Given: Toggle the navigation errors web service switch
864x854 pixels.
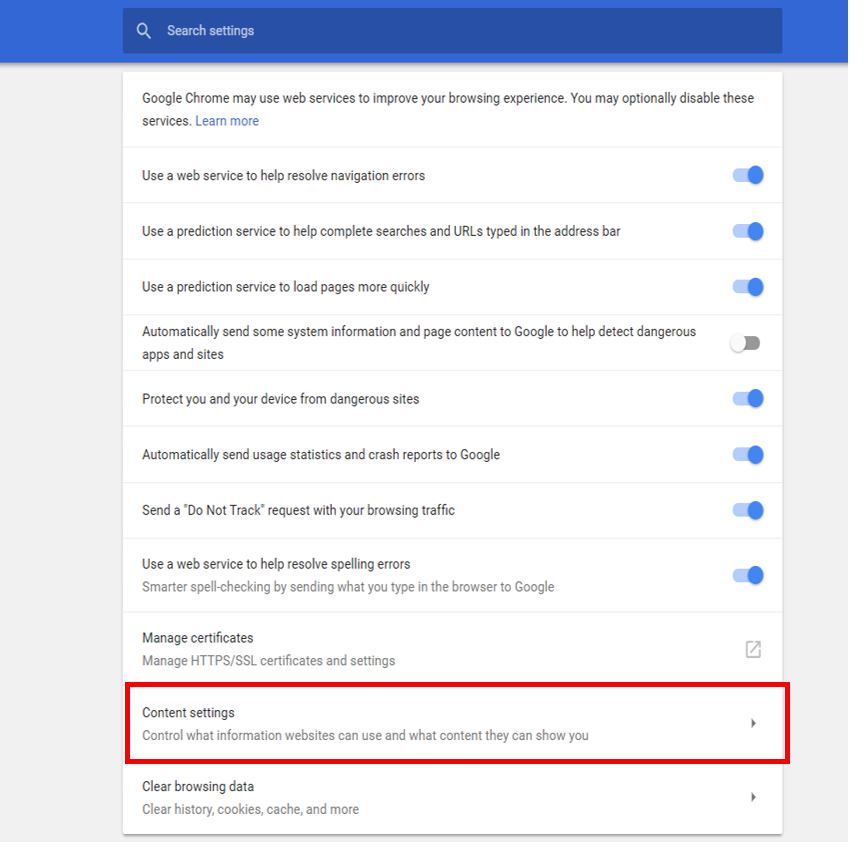Looking at the screenshot, I should 747,175.
